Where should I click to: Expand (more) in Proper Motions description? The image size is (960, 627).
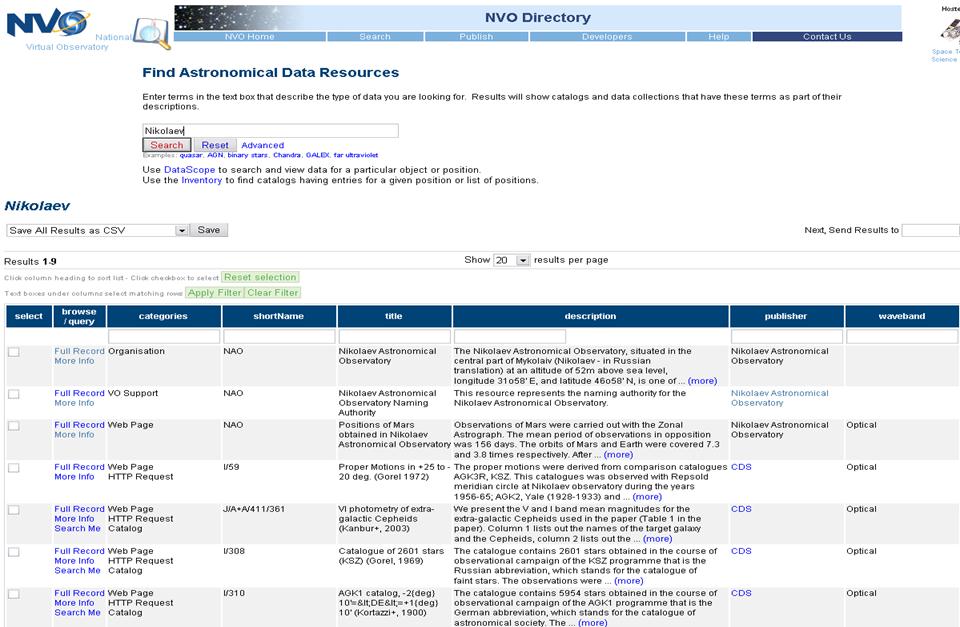(x=647, y=497)
